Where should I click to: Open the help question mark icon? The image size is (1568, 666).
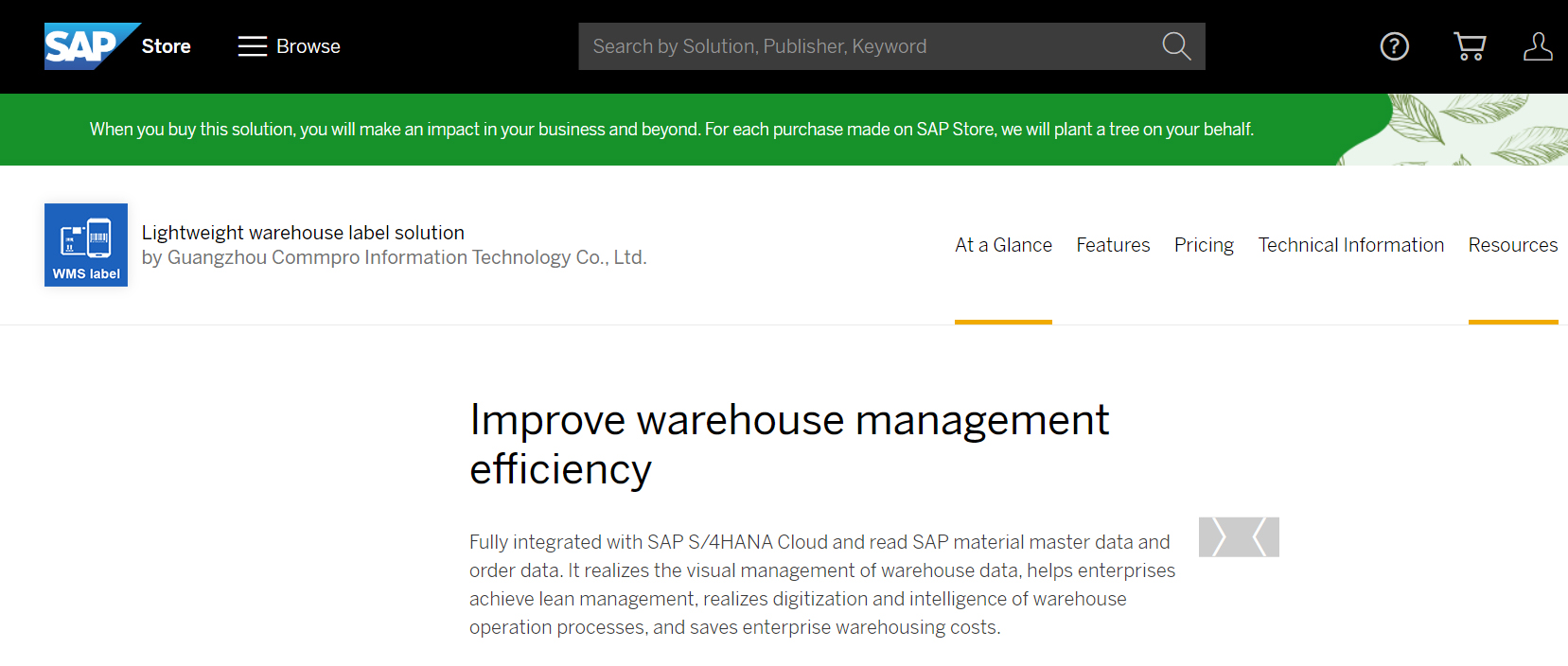pos(1394,46)
